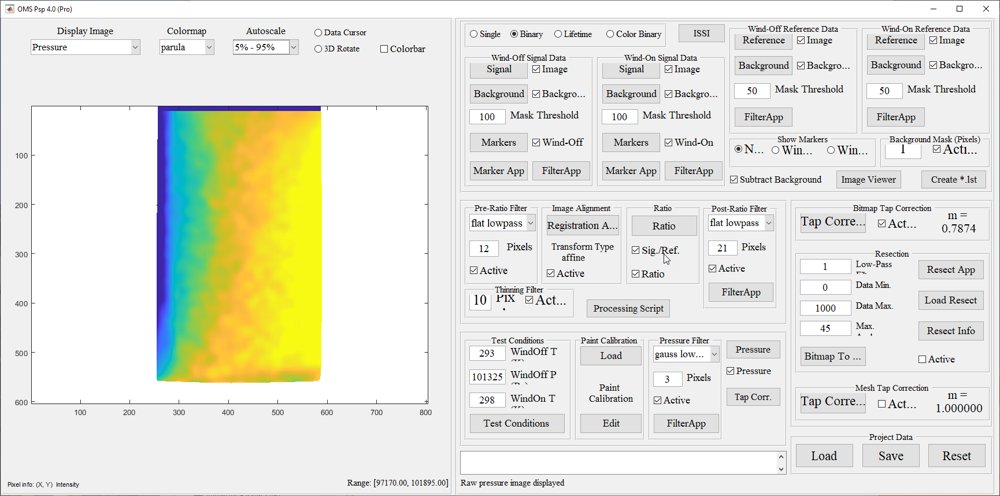Image resolution: width=1000 pixels, height=496 pixels.
Task: Click the message box scroll down arrow
Action: [x=781, y=469]
